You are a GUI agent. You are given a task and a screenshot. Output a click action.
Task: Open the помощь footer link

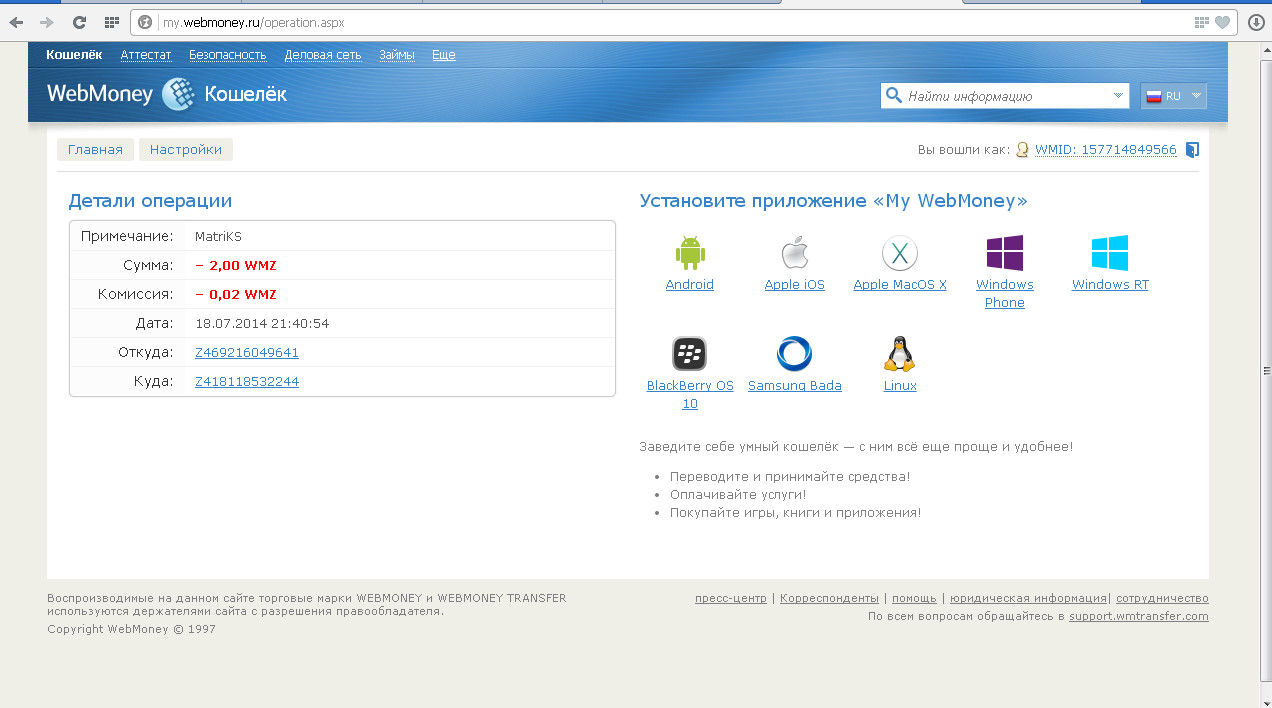click(x=914, y=599)
